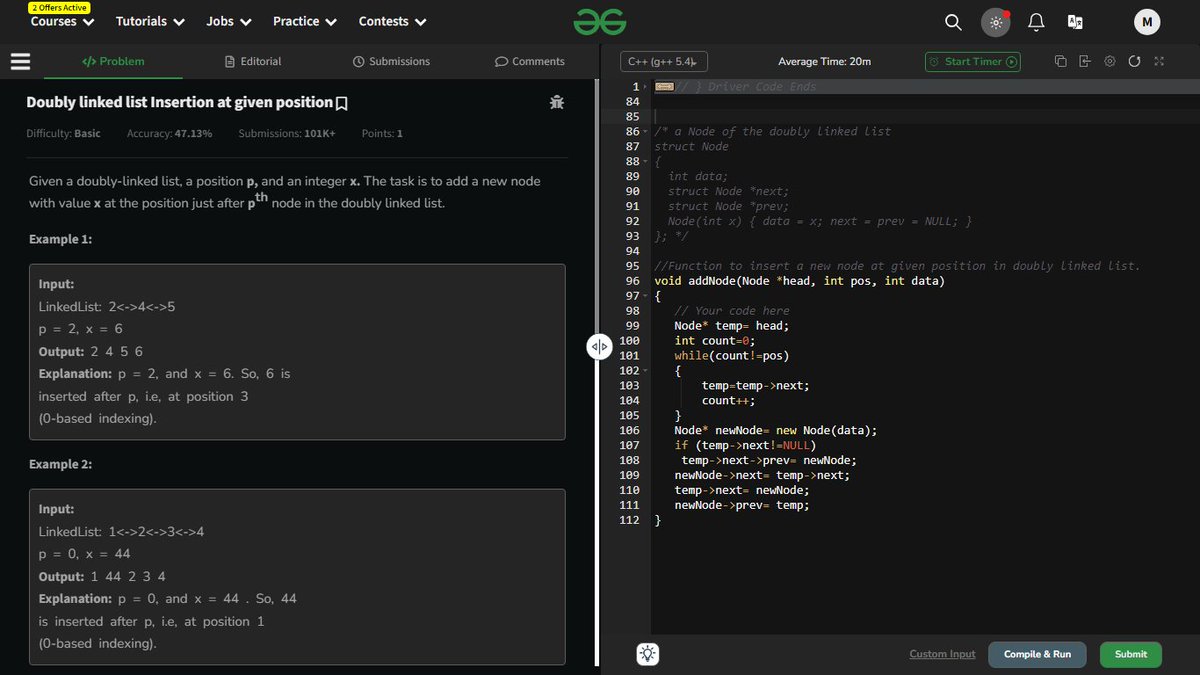Collapse code fold at line 102

[646, 370]
